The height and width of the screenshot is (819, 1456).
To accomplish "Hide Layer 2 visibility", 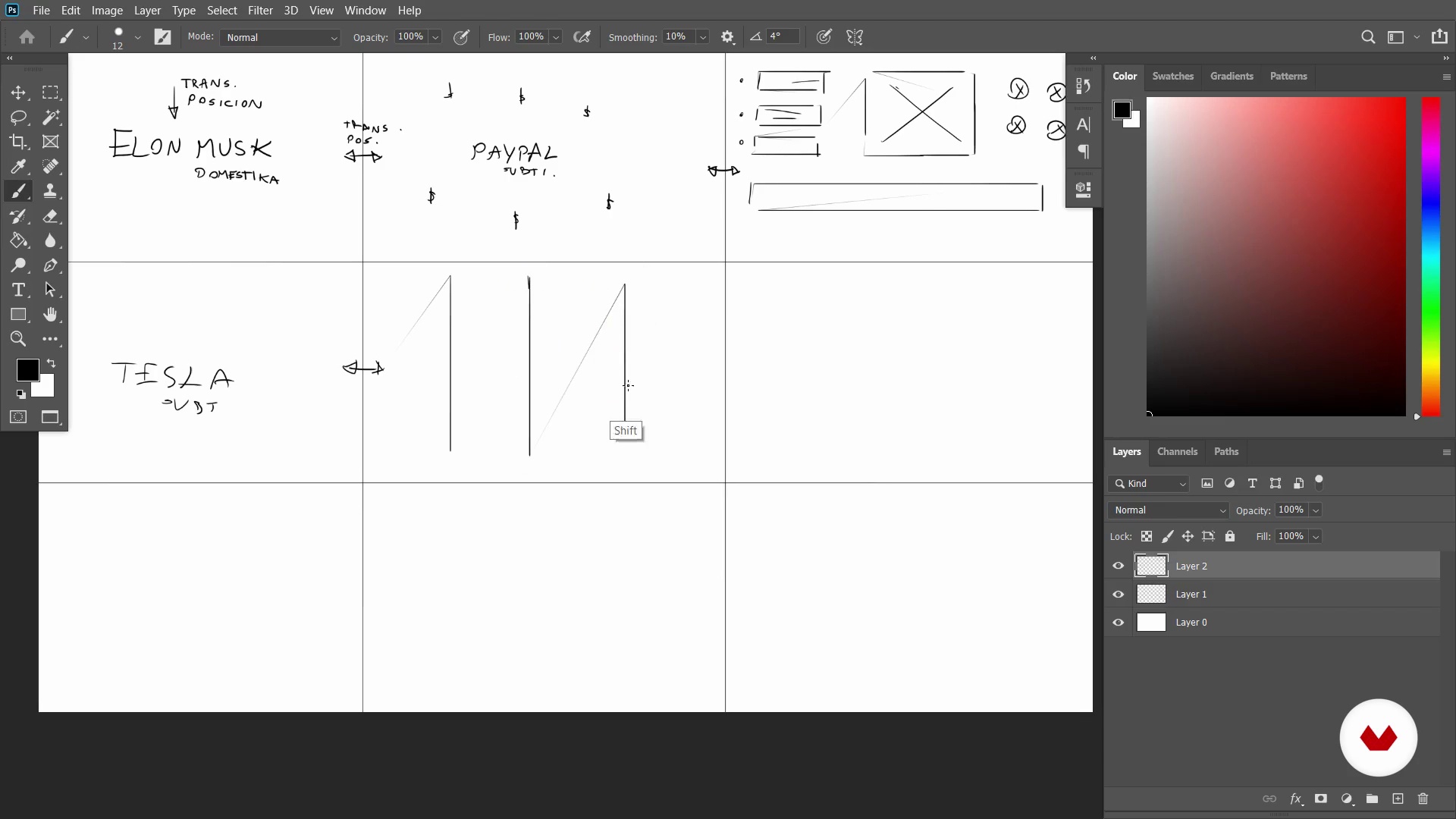I will tap(1118, 566).
